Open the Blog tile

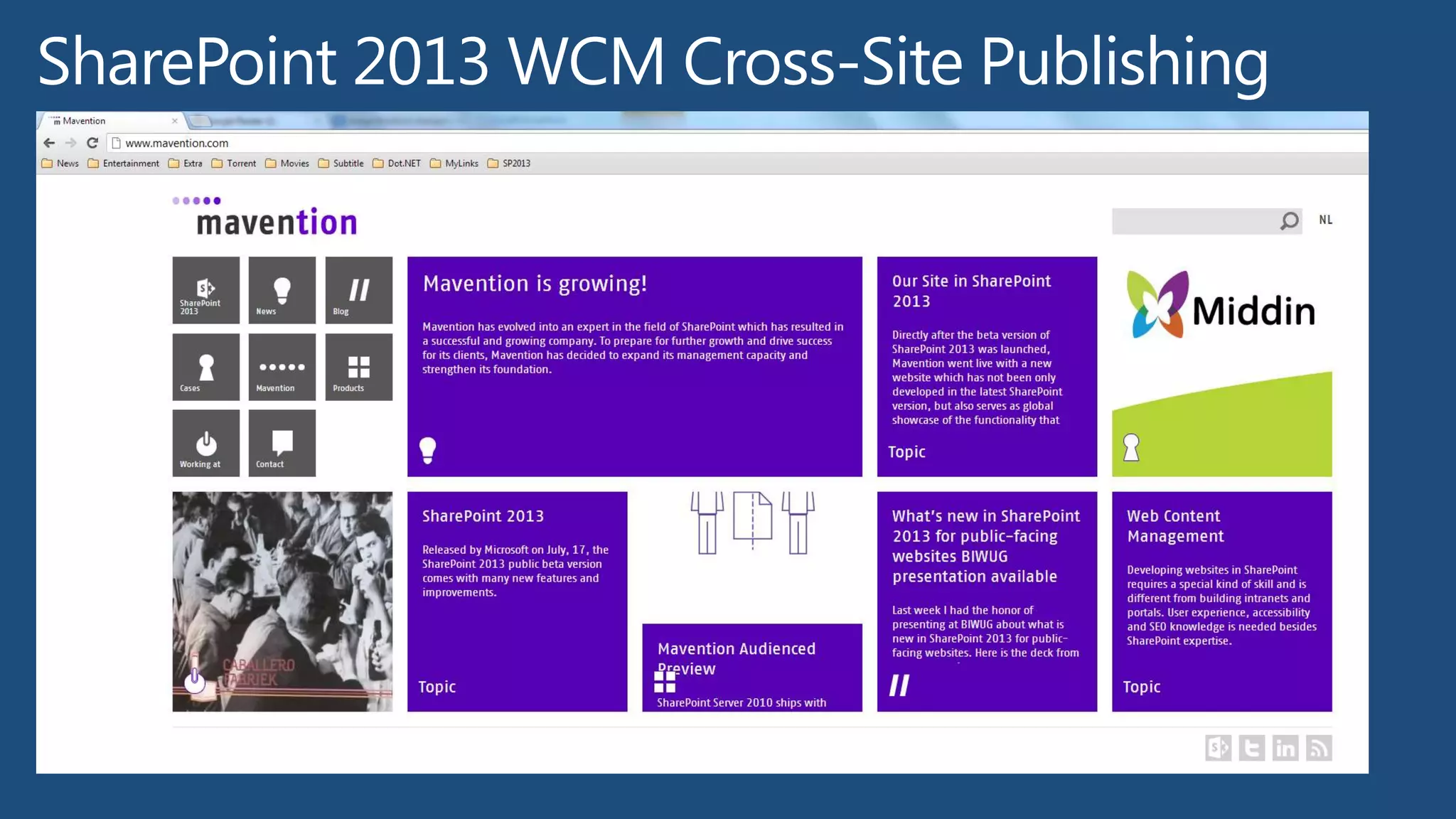(x=358, y=290)
